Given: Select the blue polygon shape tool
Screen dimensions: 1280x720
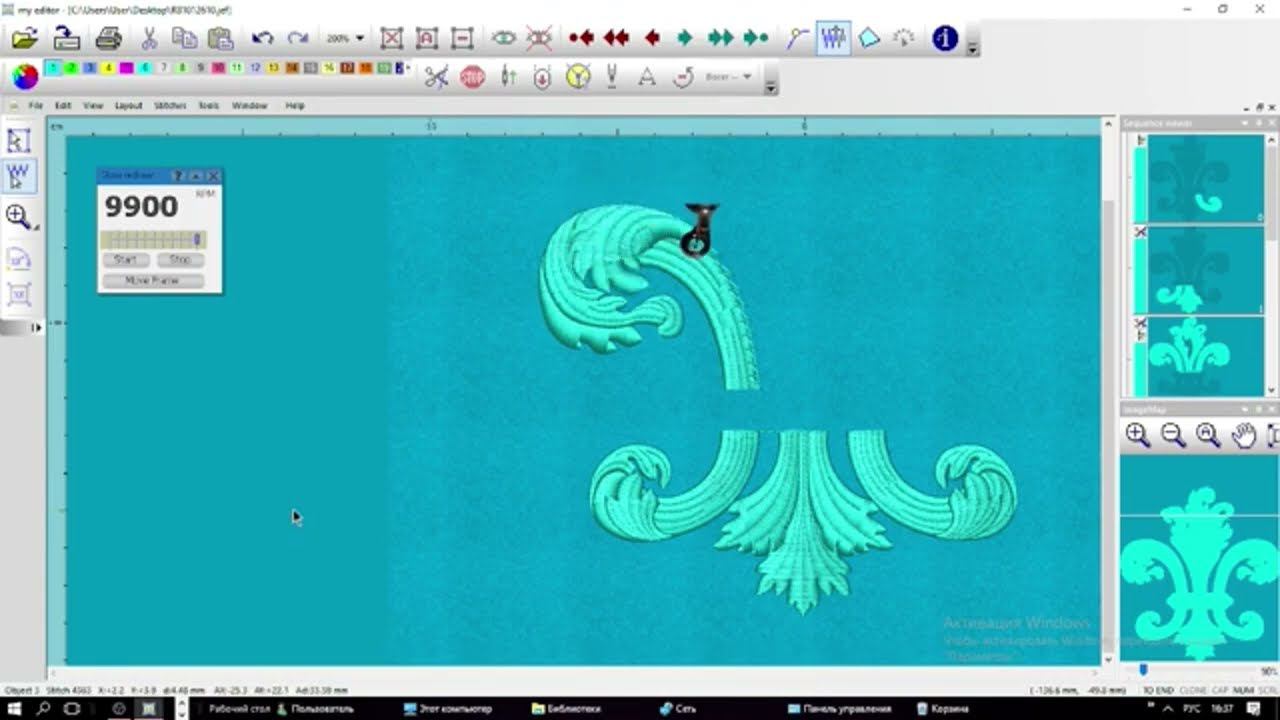Looking at the screenshot, I should (869, 39).
